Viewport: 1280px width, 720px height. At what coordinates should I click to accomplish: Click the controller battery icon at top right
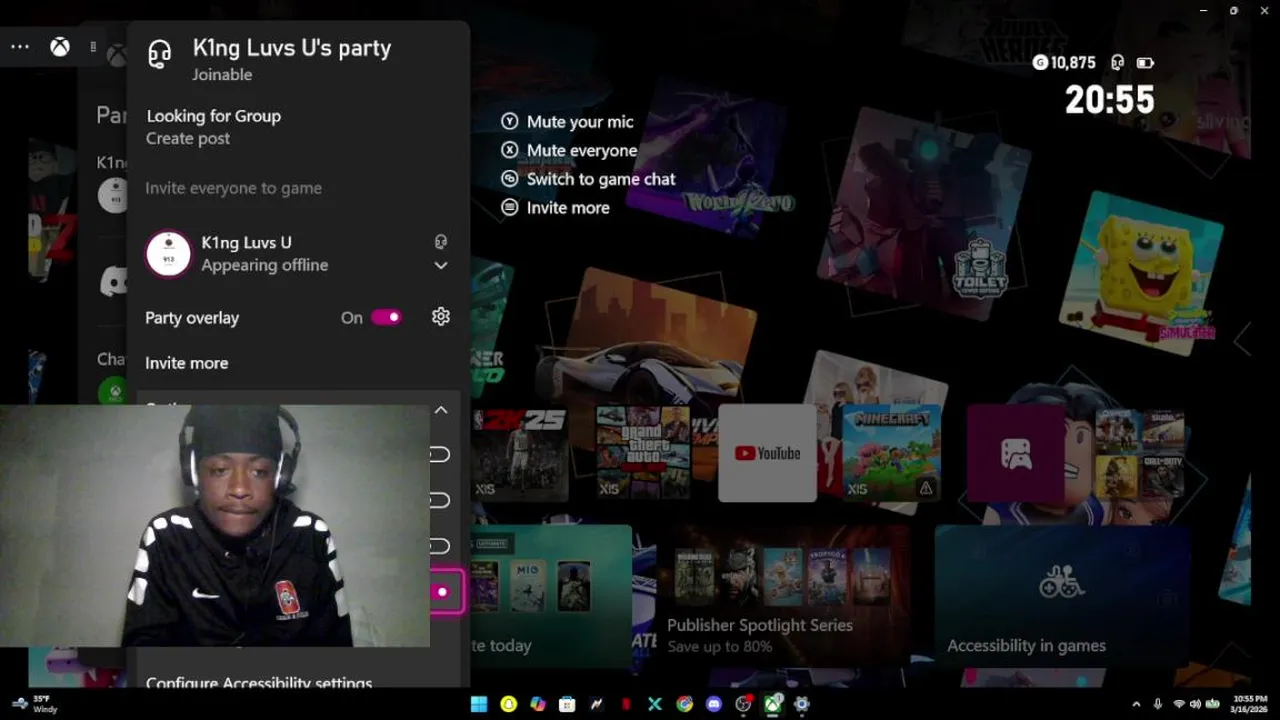[x=1145, y=62]
